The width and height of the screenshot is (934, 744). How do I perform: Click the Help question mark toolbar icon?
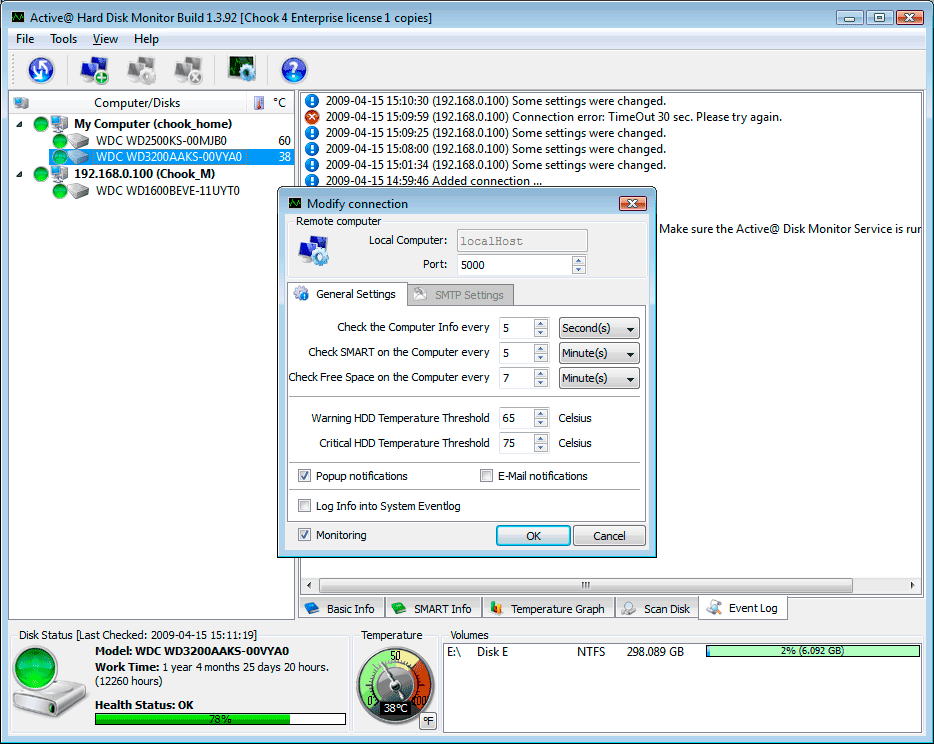click(x=294, y=70)
